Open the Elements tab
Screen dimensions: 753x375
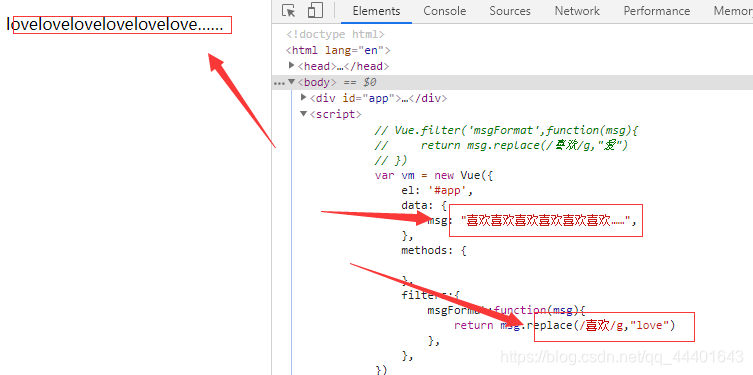point(376,11)
